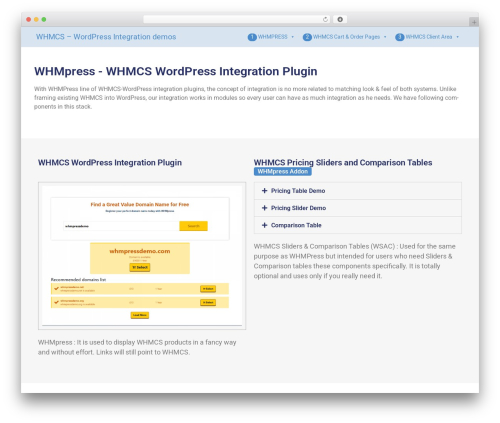
Task: Click the number 1 badge beside WHMPRESS
Action: tap(252, 37)
